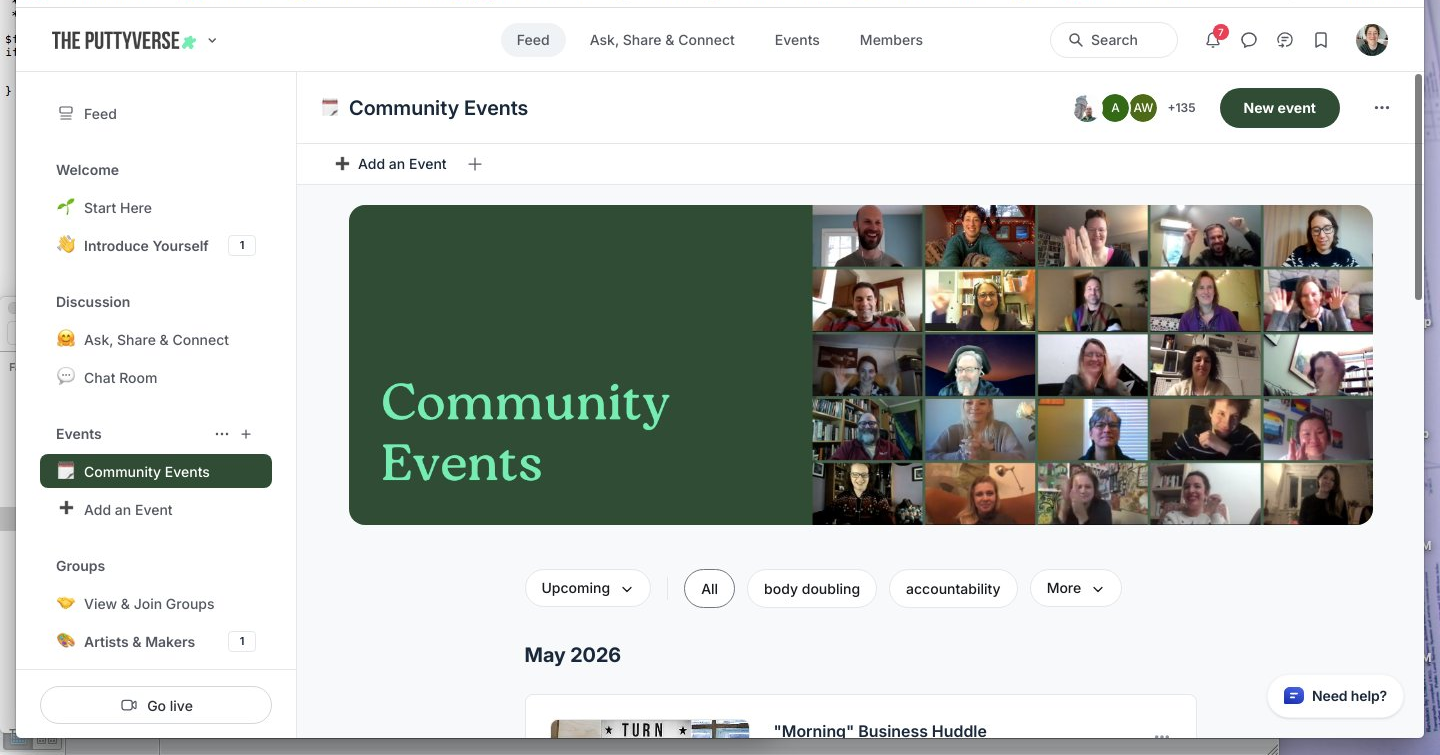1440x755 pixels.
Task: Open the Upcoming filter dropdown
Action: point(587,588)
